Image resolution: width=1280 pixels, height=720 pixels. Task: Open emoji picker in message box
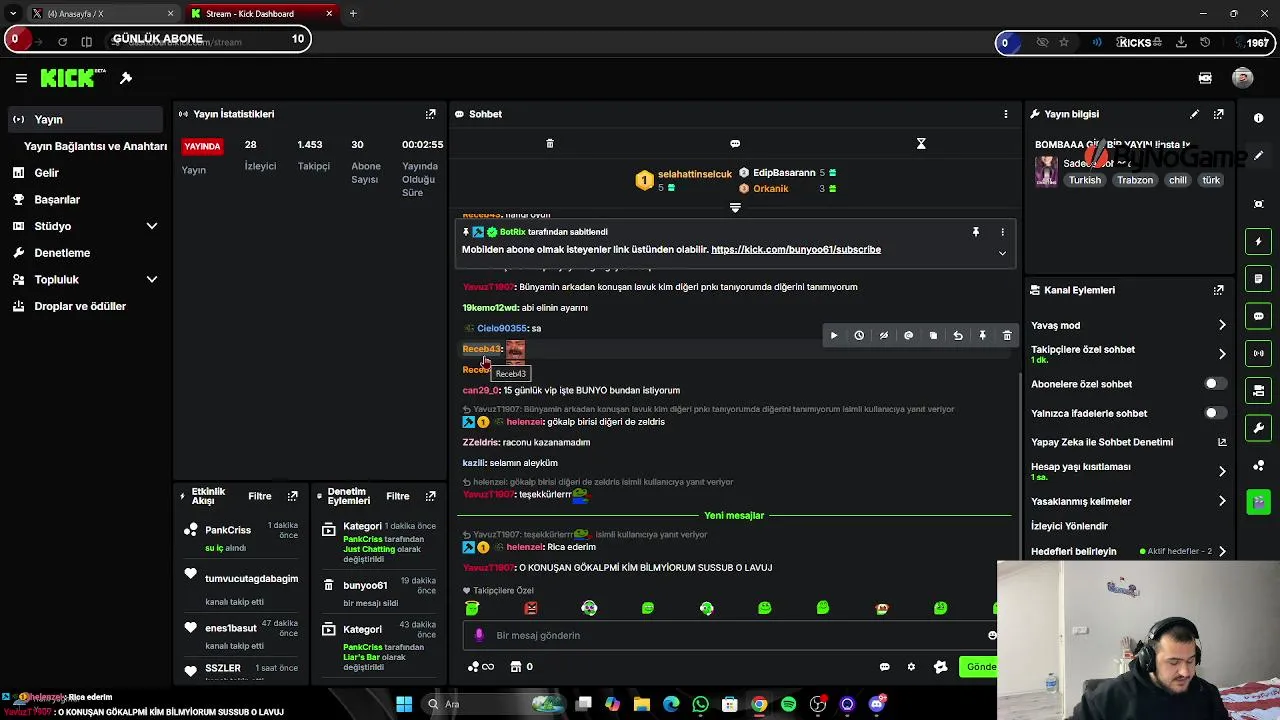click(991, 635)
